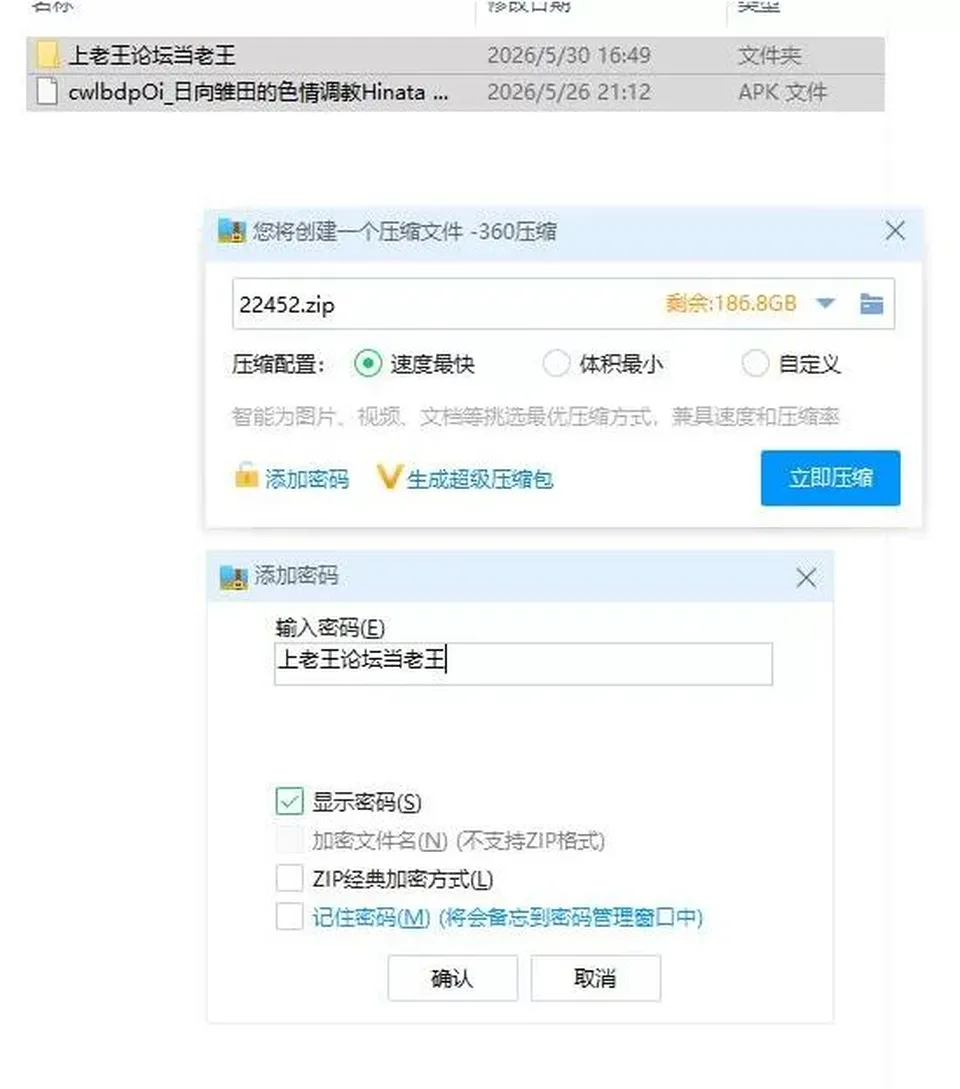The image size is (960, 1089).
Task: Click into the 输入密码(E) password field
Action: pyautogui.click(x=523, y=663)
